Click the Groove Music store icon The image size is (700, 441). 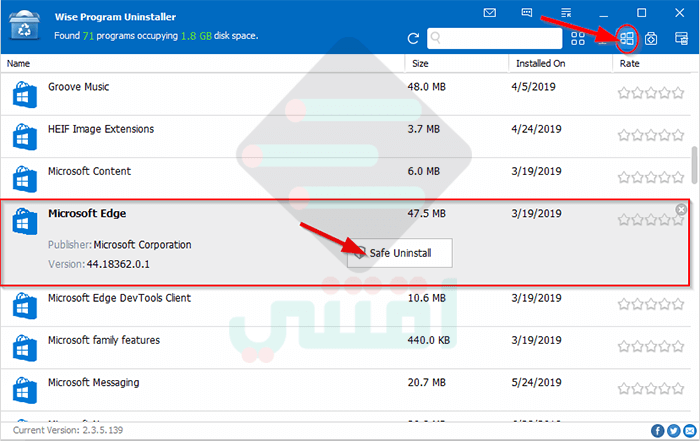click(25, 94)
